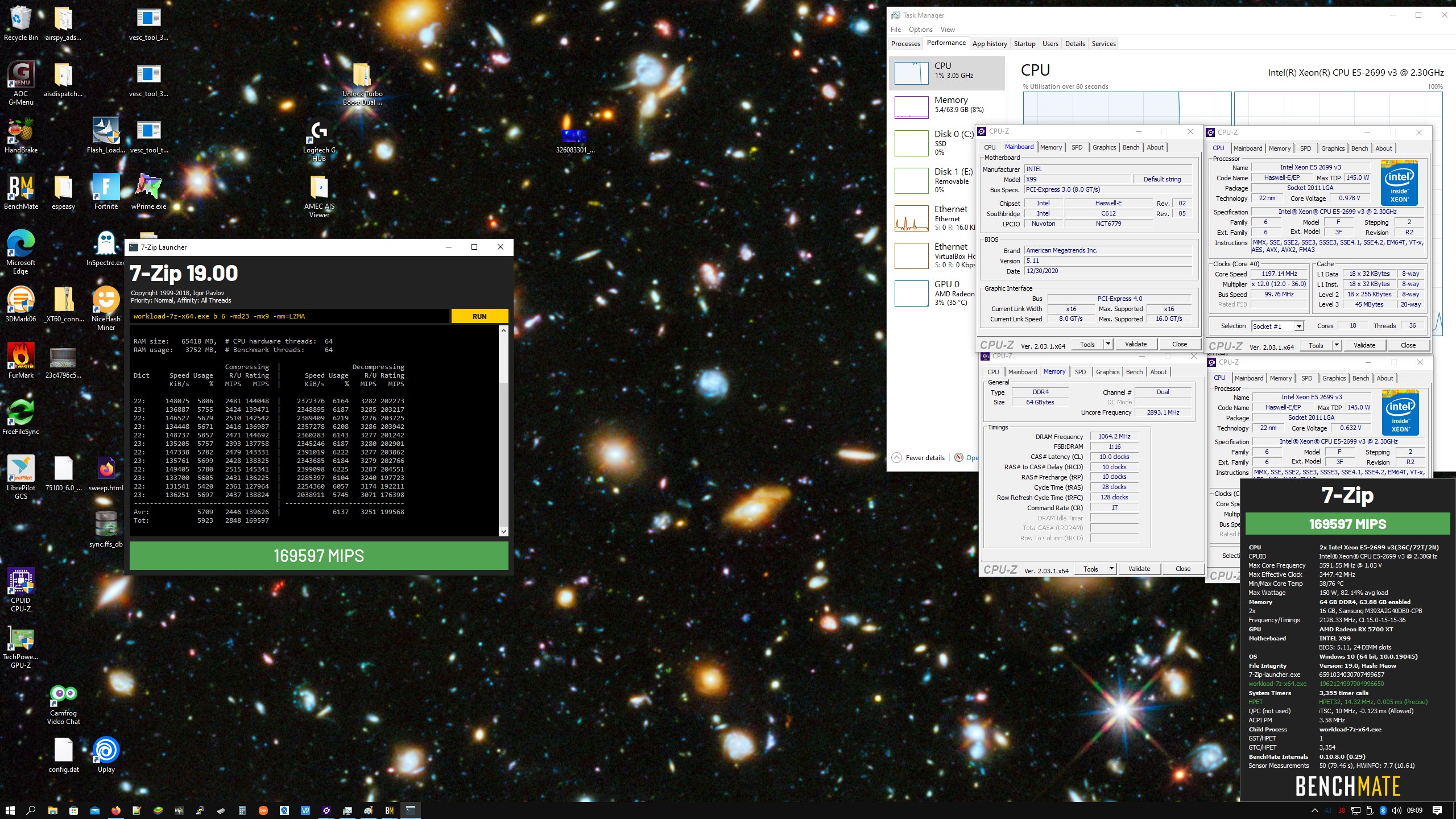Open the Logitech G HUB desktop icon
1456x819 pixels.
[x=320, y=139]
